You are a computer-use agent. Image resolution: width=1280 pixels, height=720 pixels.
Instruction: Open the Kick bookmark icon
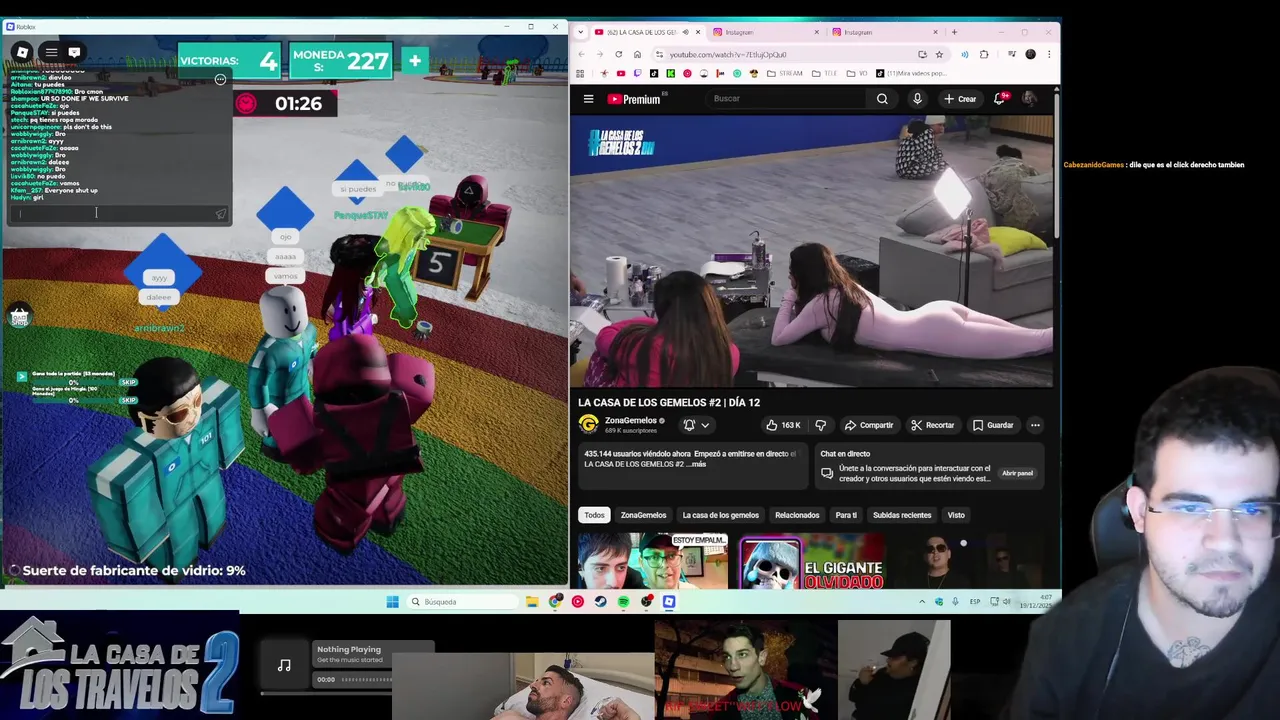click(671, 73)
